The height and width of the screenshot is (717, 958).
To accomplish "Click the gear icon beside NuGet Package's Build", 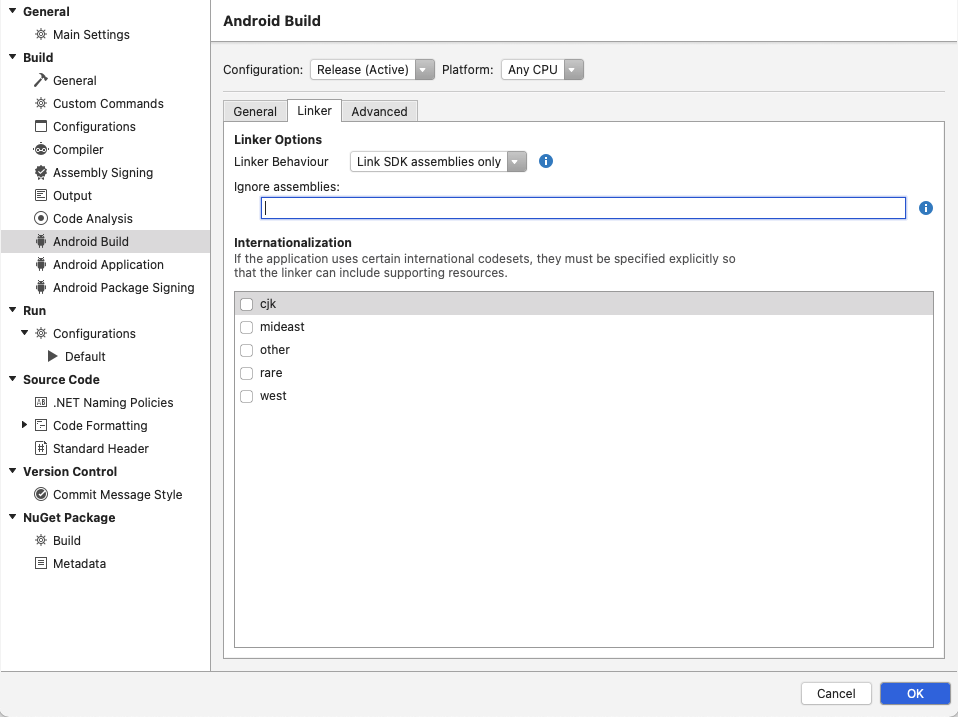I will [40, 540].
